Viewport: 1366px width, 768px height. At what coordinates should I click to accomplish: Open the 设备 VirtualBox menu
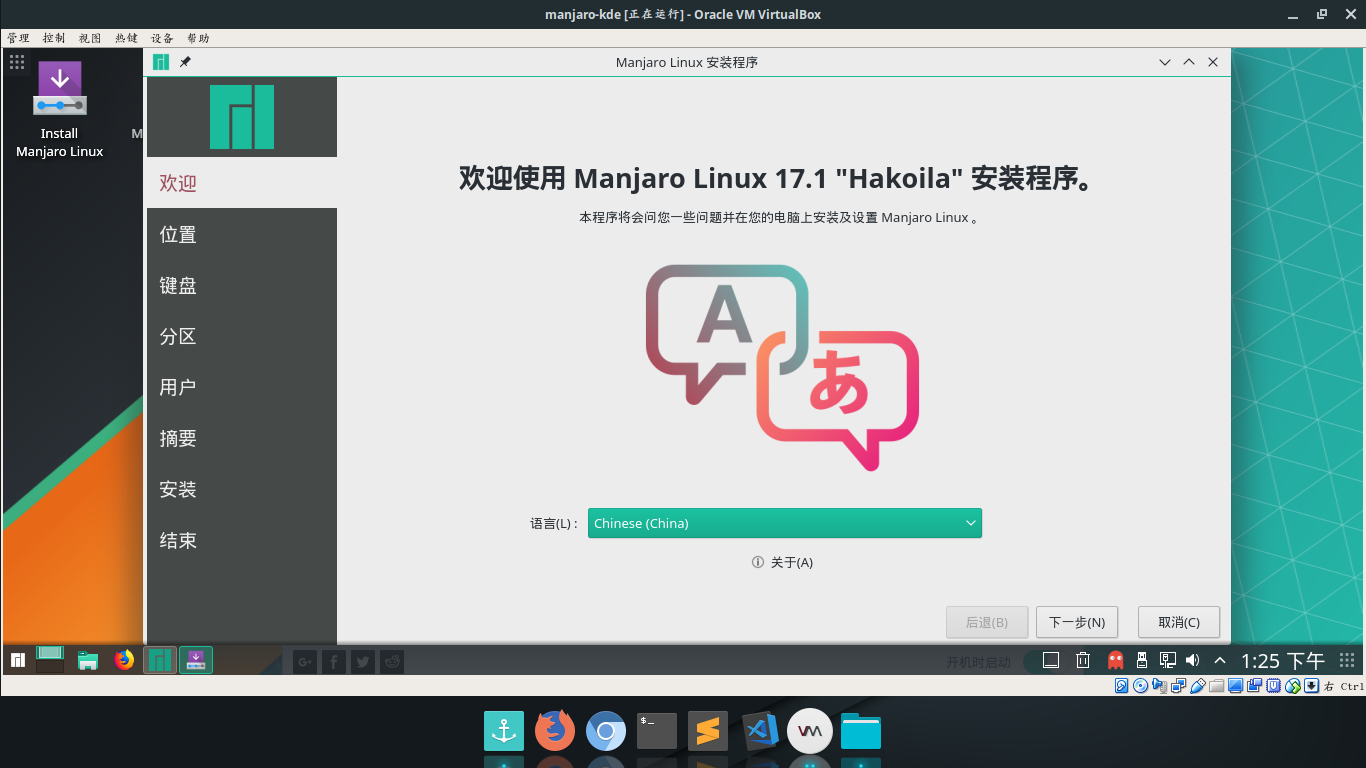pos(162,38)
